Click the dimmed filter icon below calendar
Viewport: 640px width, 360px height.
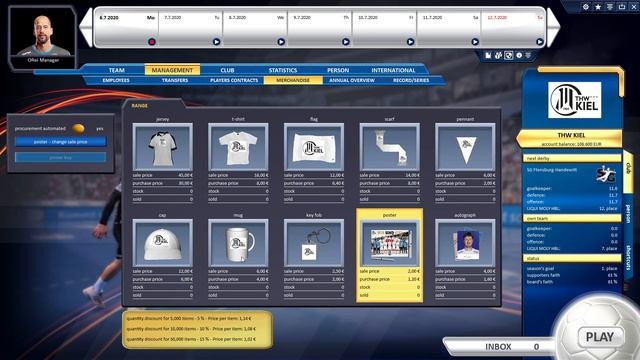coord(528,55)
